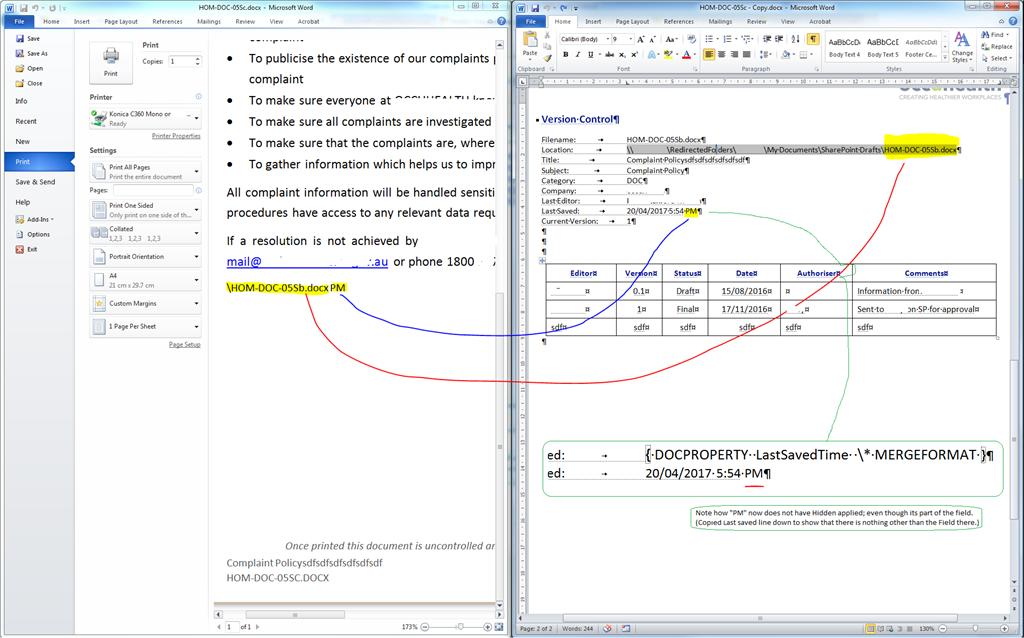The height and width of the screenshot is (638, 1024).
Task: Click the Page Setup link
Action: (x=185, y=344)
